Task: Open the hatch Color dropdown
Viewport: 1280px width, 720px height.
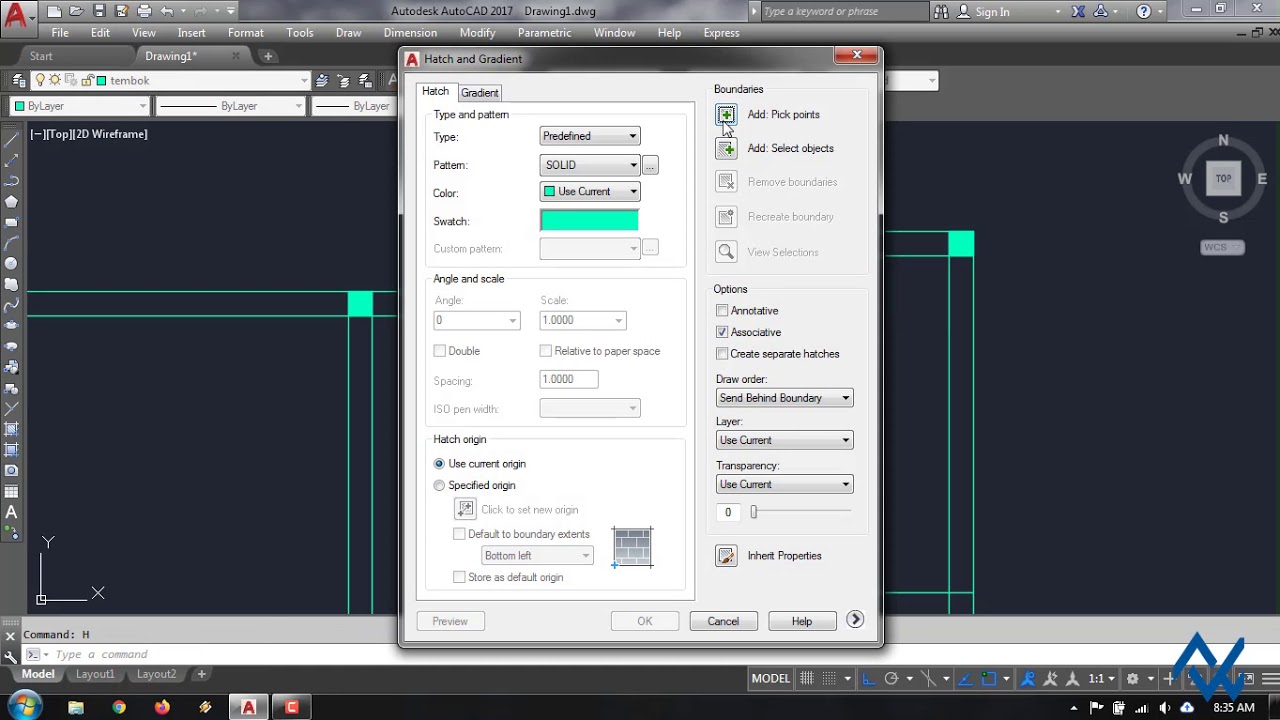Action: pyautogui.click(x=590, y=192)
